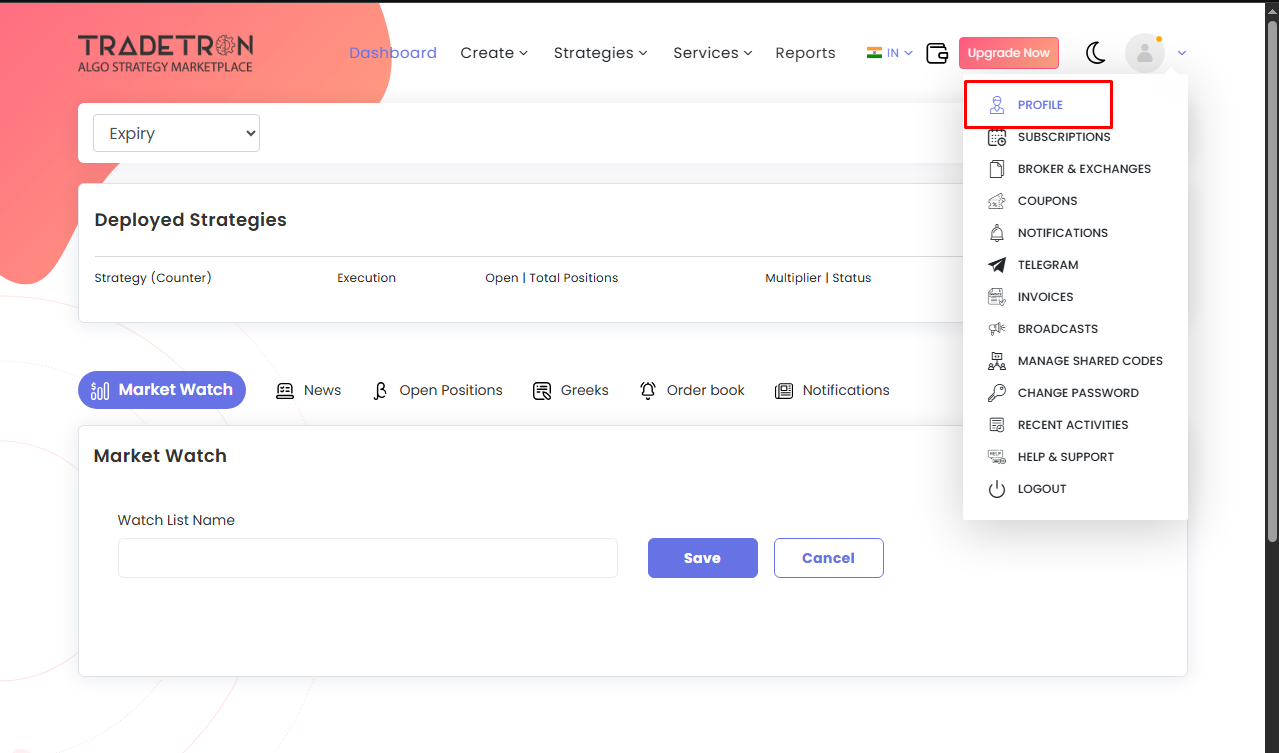Image resolution: width=1279 pixels, height=753 pixels.
Task: Toggle dark mode with the moon icon
Action: (x=1096, y=53)
